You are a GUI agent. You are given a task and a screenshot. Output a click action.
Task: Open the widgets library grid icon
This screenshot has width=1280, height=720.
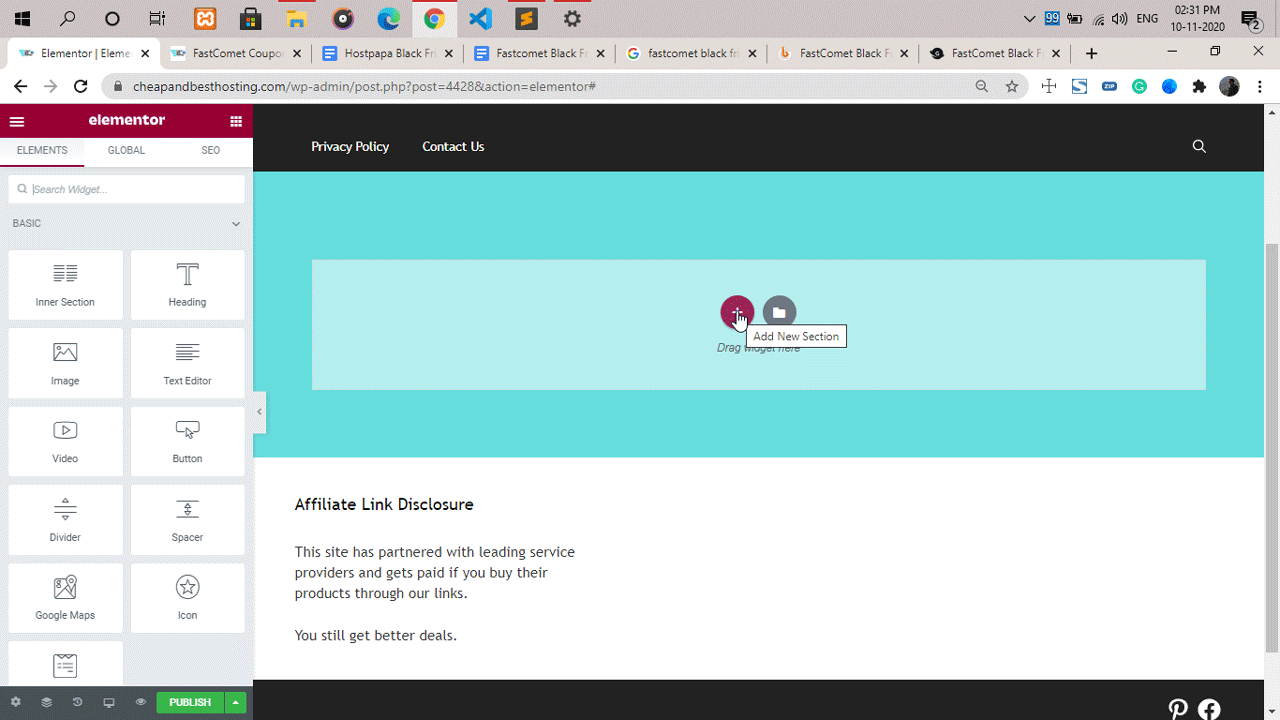point(236,120)
